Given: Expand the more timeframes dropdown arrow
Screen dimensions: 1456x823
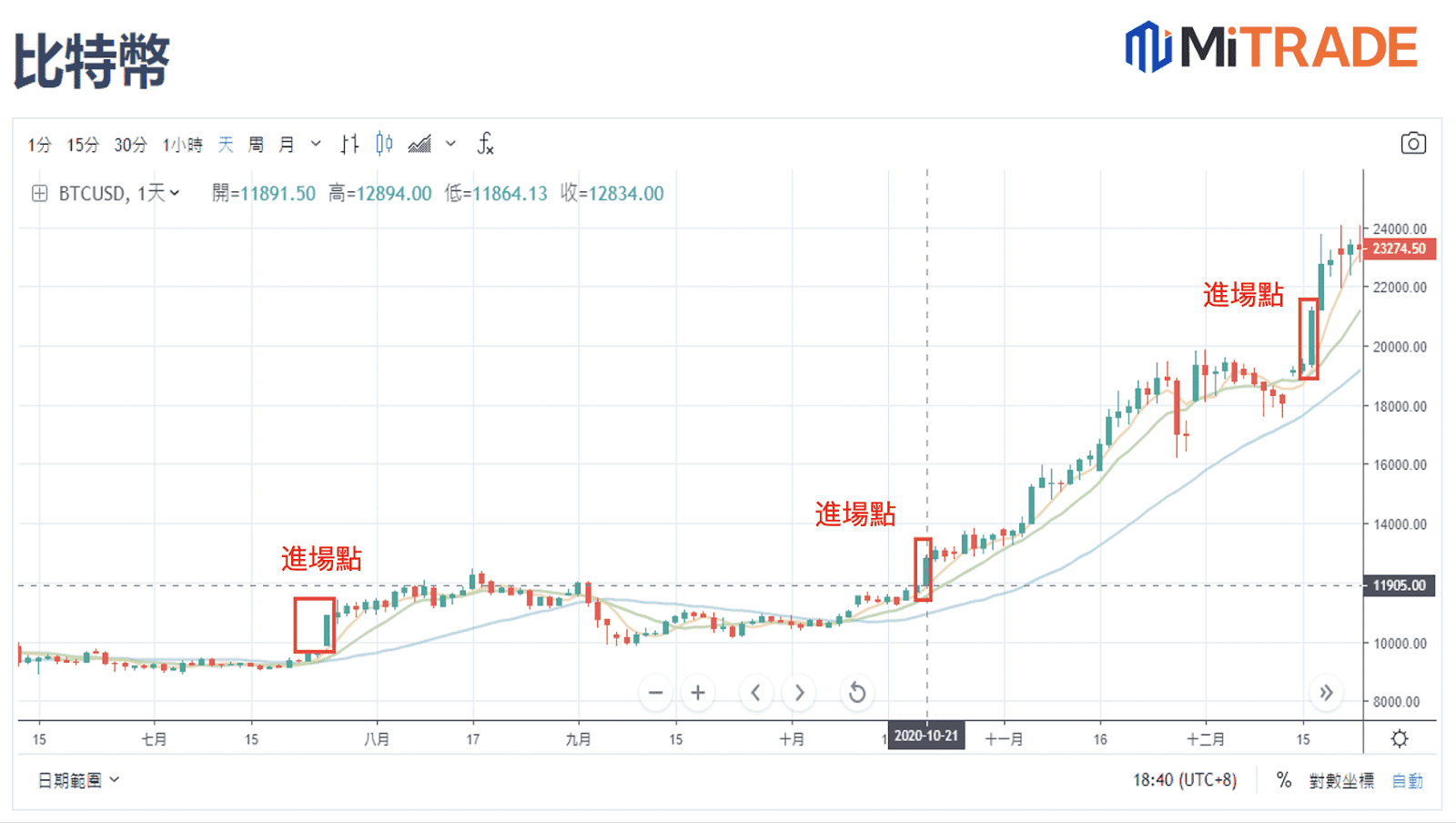Looking at the screenshot, I should [316, 144].
